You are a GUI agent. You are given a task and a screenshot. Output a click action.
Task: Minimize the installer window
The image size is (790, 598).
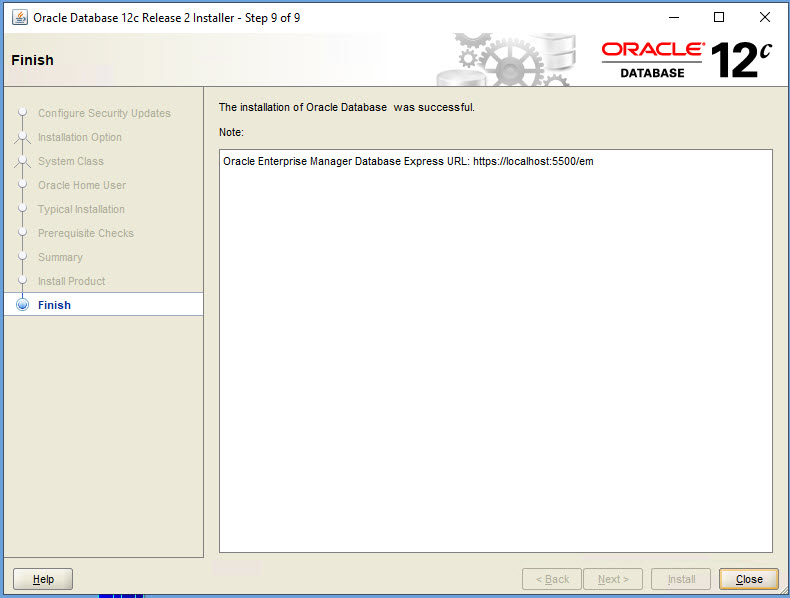[674, 17]
